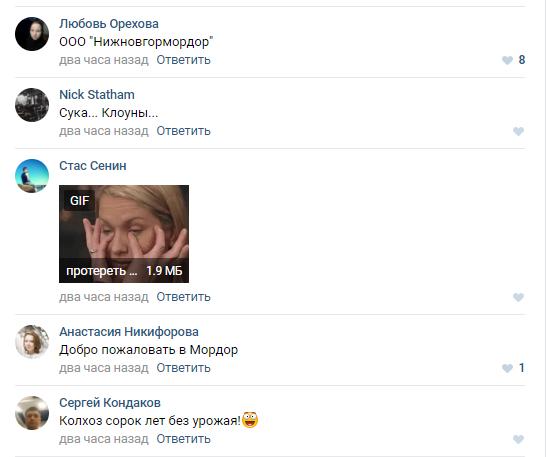Reply to Nick Statham's comment
The image size is (546, 457).
point(184,131)
